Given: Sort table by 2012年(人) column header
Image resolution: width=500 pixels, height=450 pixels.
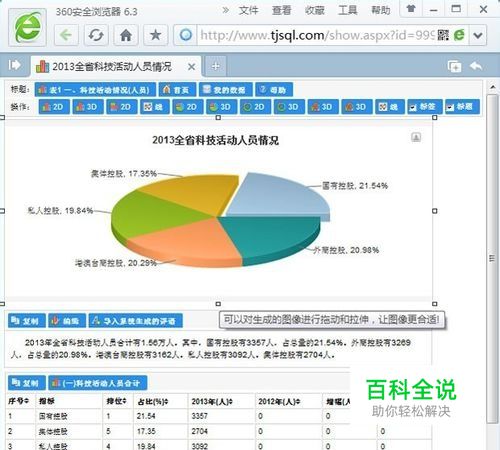Looking at the screenshot, I should click(279, 402).
